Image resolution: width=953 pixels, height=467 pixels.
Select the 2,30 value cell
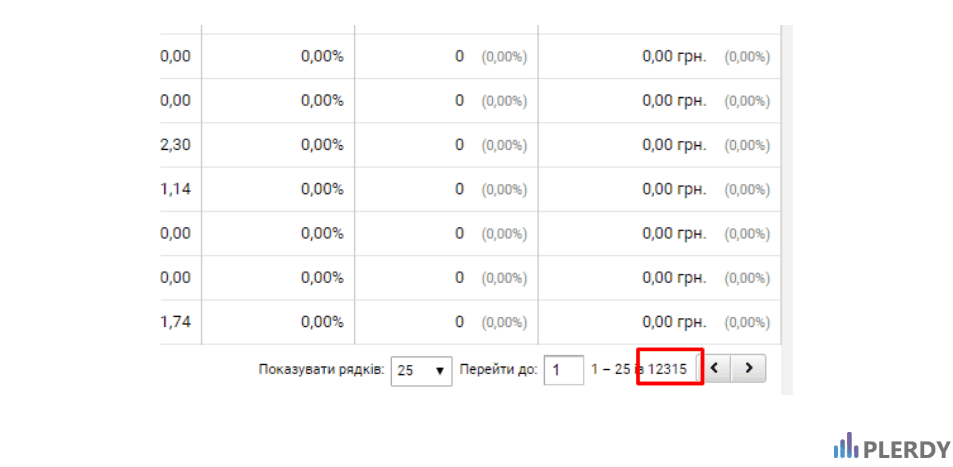pos(176,145)
